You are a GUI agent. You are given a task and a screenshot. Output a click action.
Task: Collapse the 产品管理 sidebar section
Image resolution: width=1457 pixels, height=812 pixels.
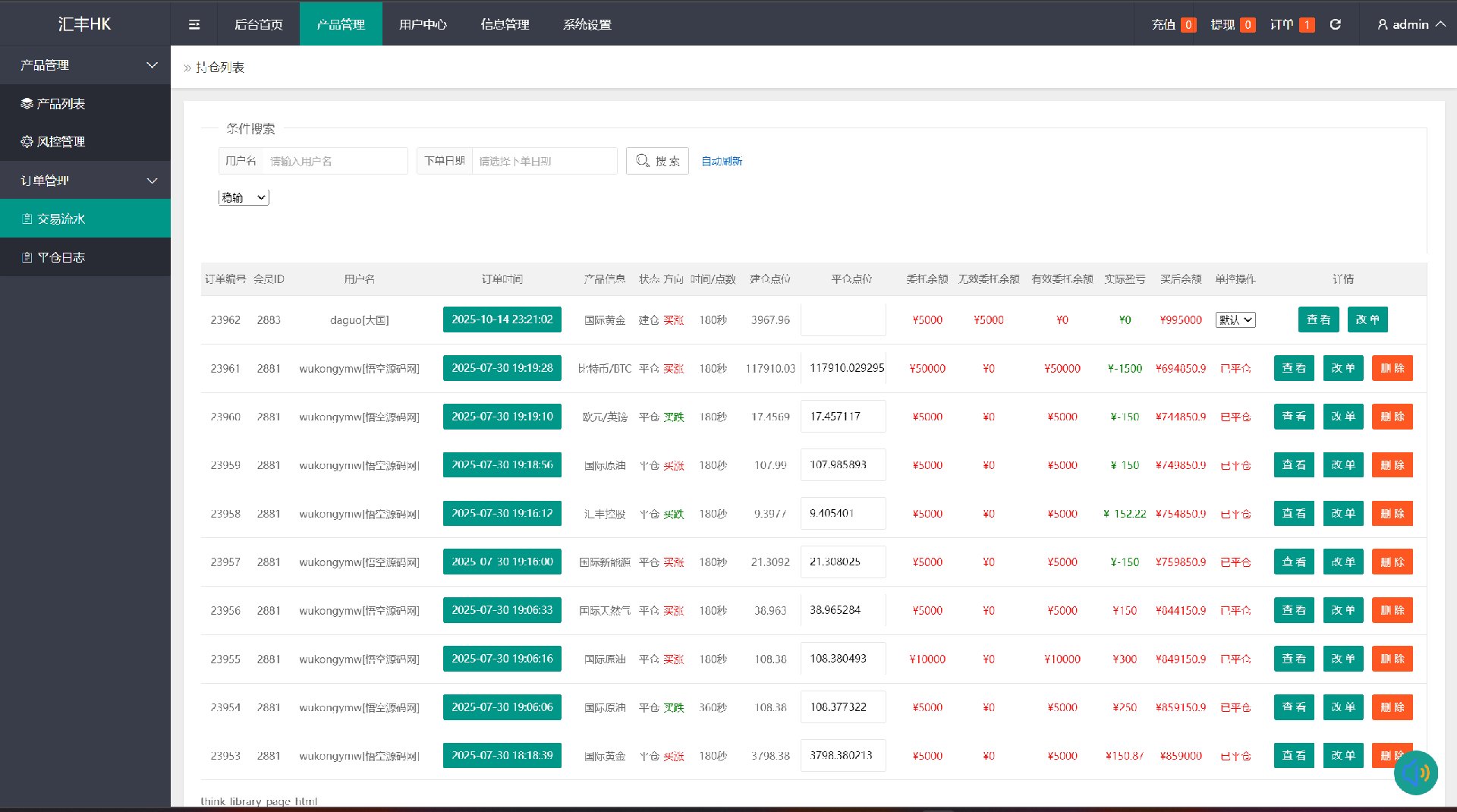click(x=152, y=65)
